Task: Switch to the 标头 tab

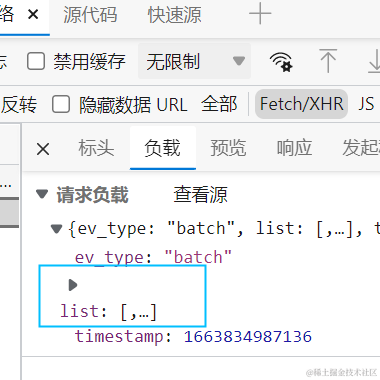Action: 96,148
